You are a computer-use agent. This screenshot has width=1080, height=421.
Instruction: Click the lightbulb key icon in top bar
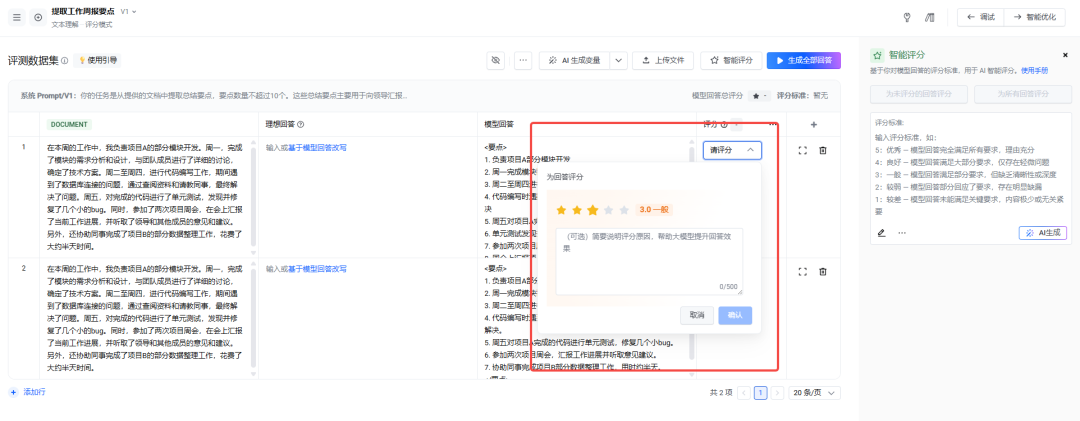pyautogui.click(x=907, y=18)
